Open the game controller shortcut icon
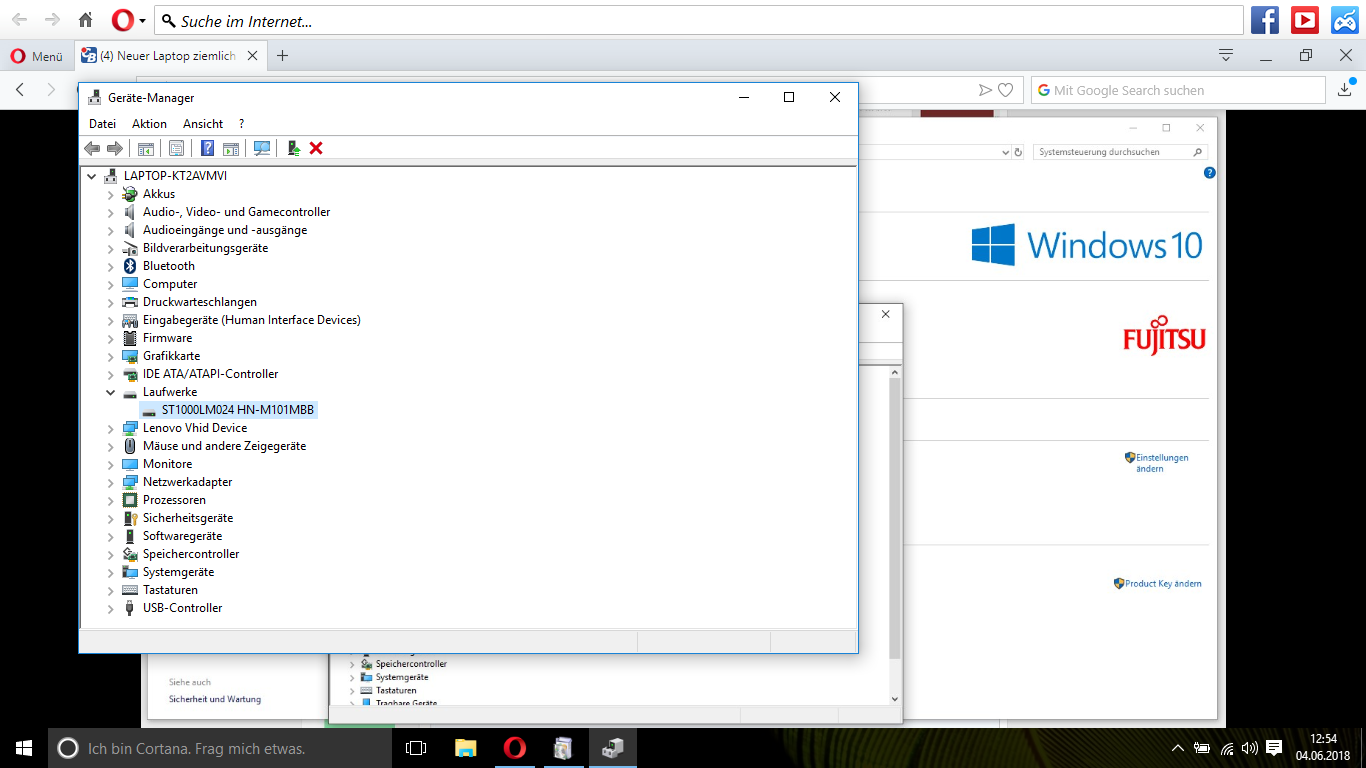1366x768 pixels. (x=1345, y=20)
